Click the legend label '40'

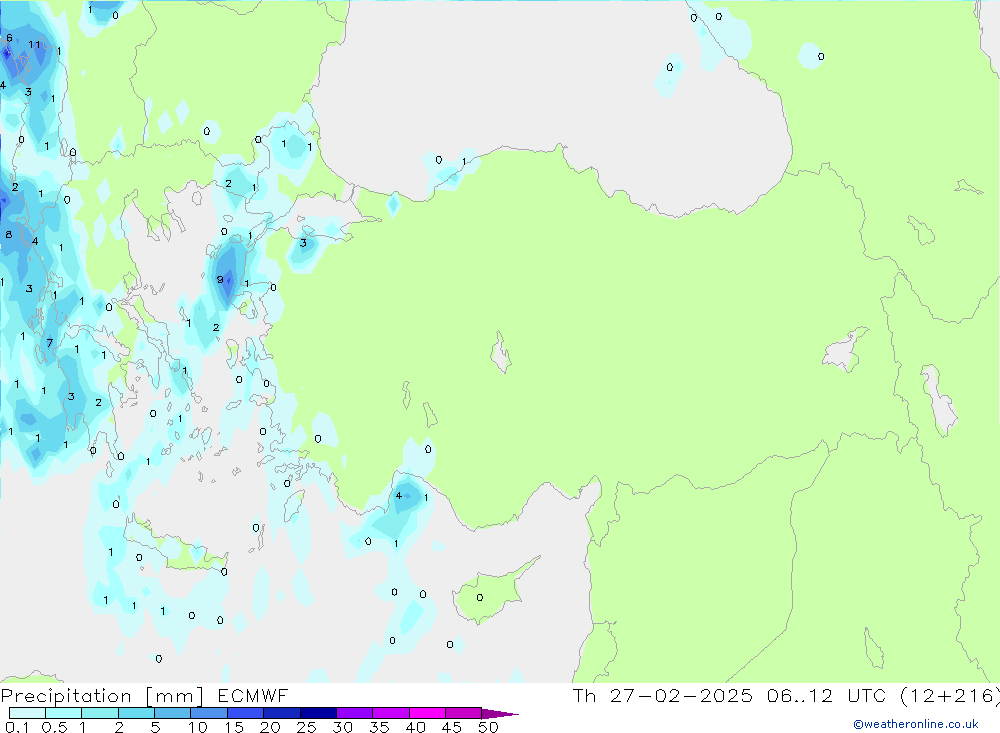(416, 727)
